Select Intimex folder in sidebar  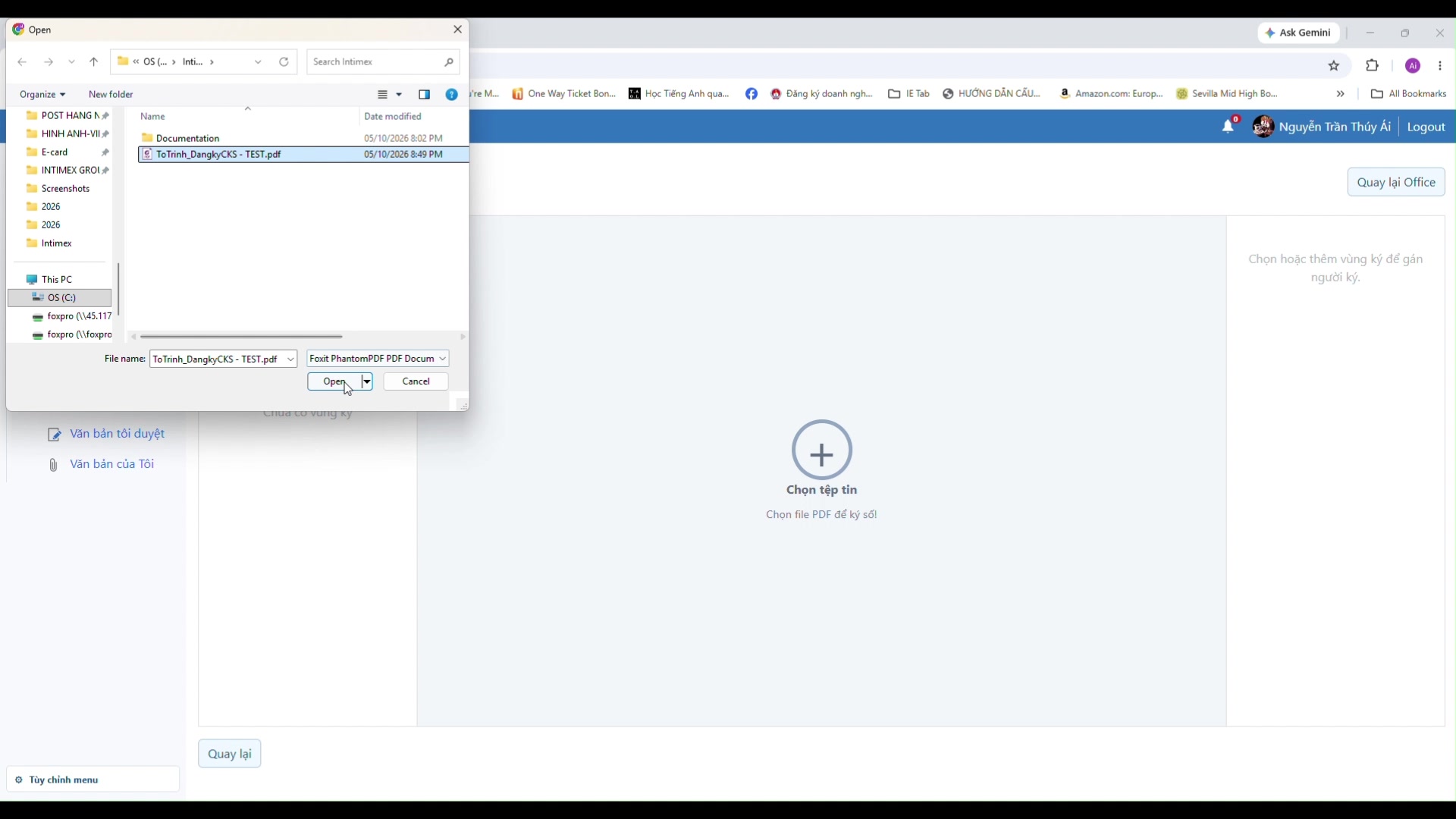[49, 244]
